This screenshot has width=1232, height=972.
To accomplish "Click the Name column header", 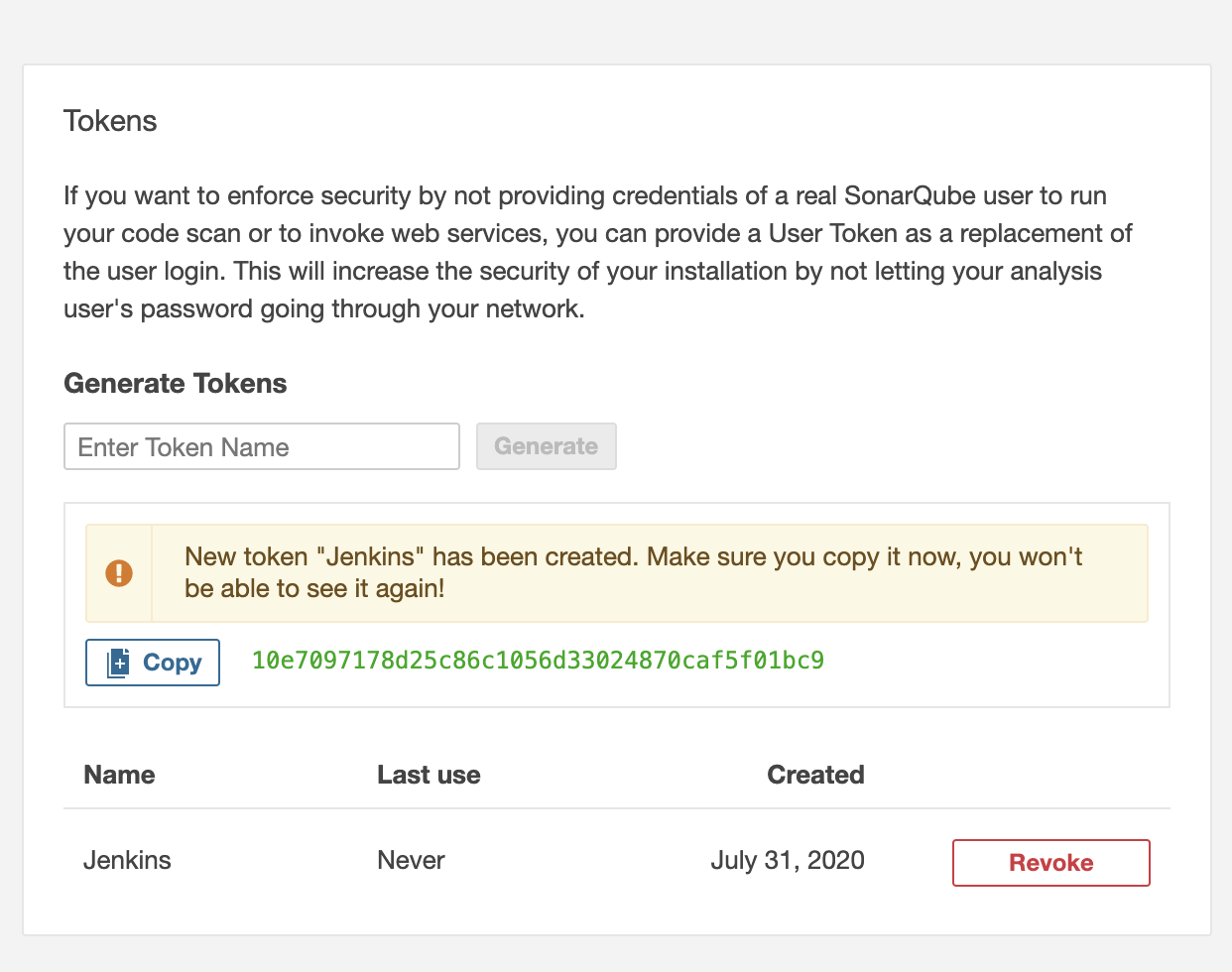I will pos(119,775).
